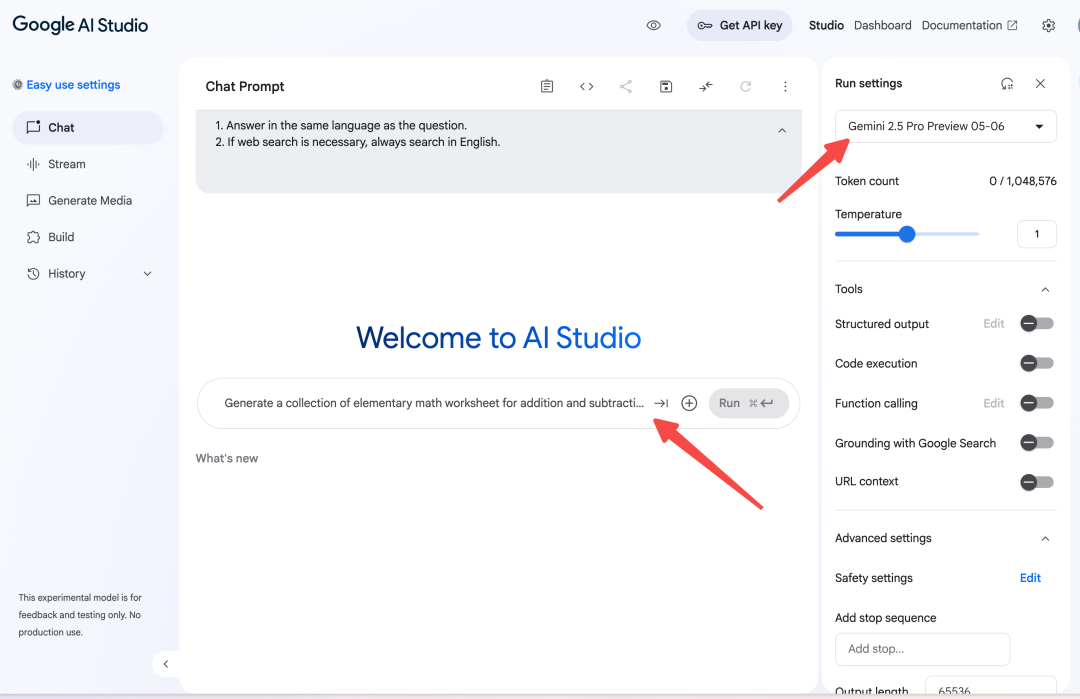Click the tab-complete arrow in prompt box

(661, 403)
